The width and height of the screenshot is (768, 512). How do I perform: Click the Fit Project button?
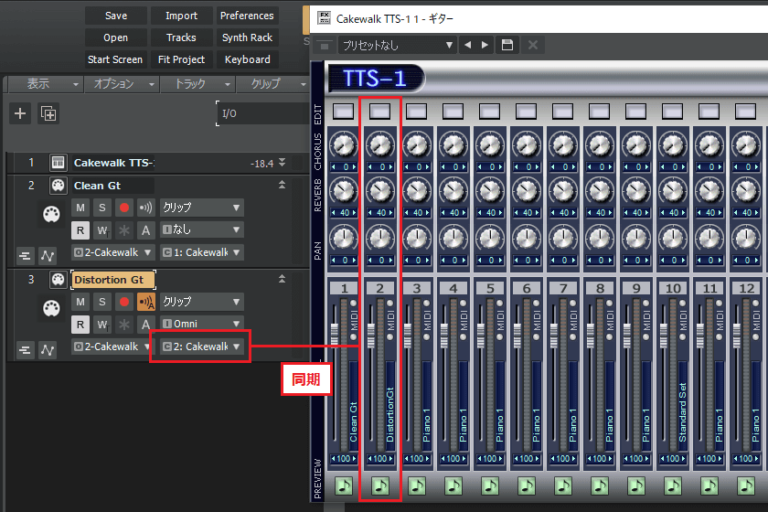[x=181, y=59]
